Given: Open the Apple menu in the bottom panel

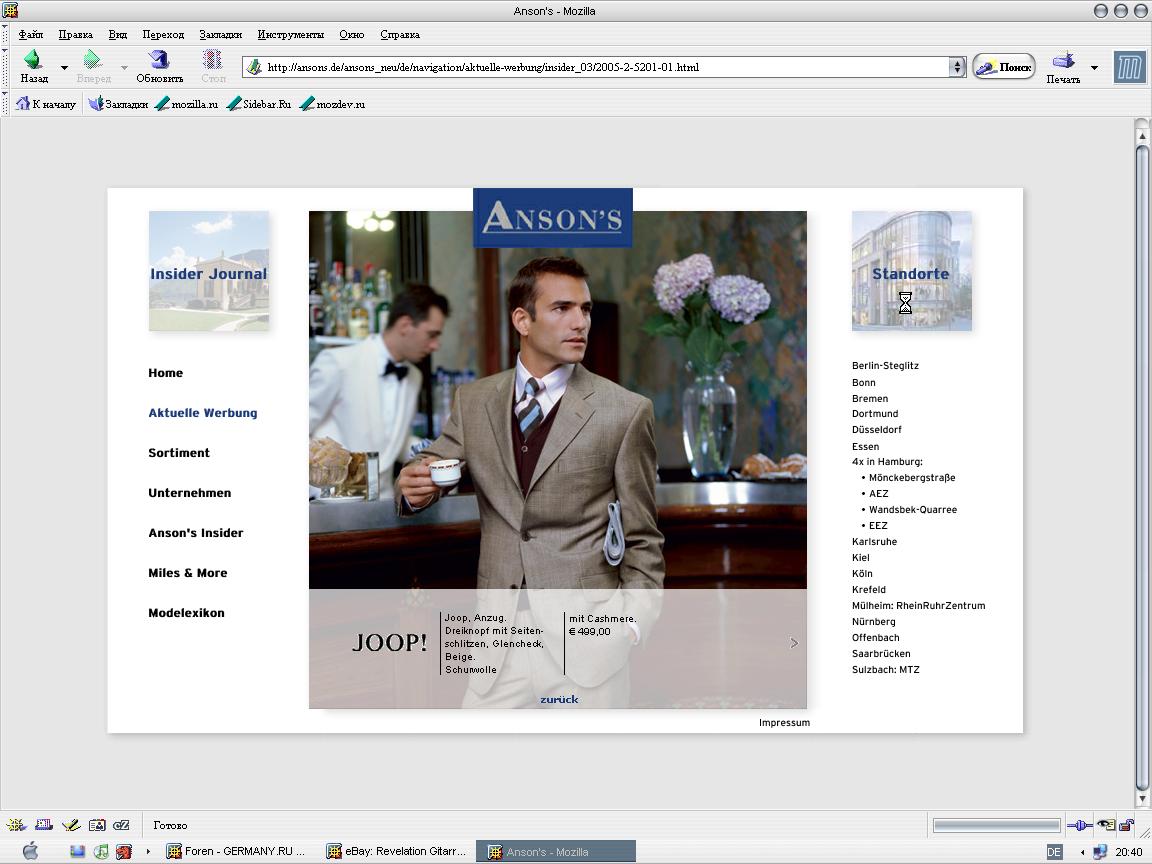Looking at the screenshot, I should click(x=30, y=852).
